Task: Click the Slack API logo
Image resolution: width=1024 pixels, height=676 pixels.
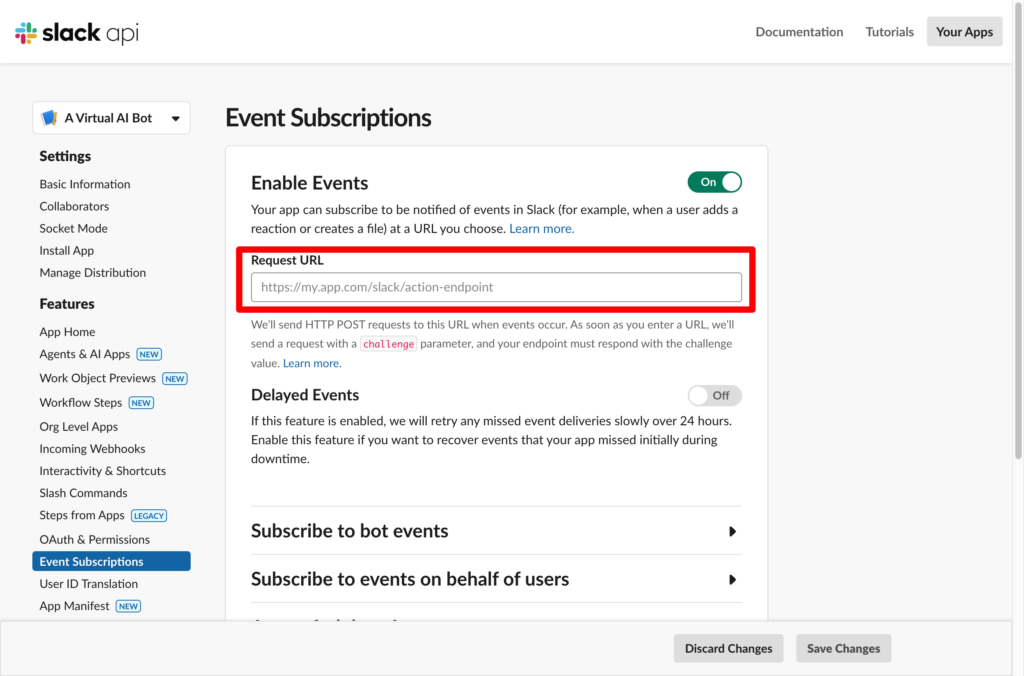Action: click(77, 33)
